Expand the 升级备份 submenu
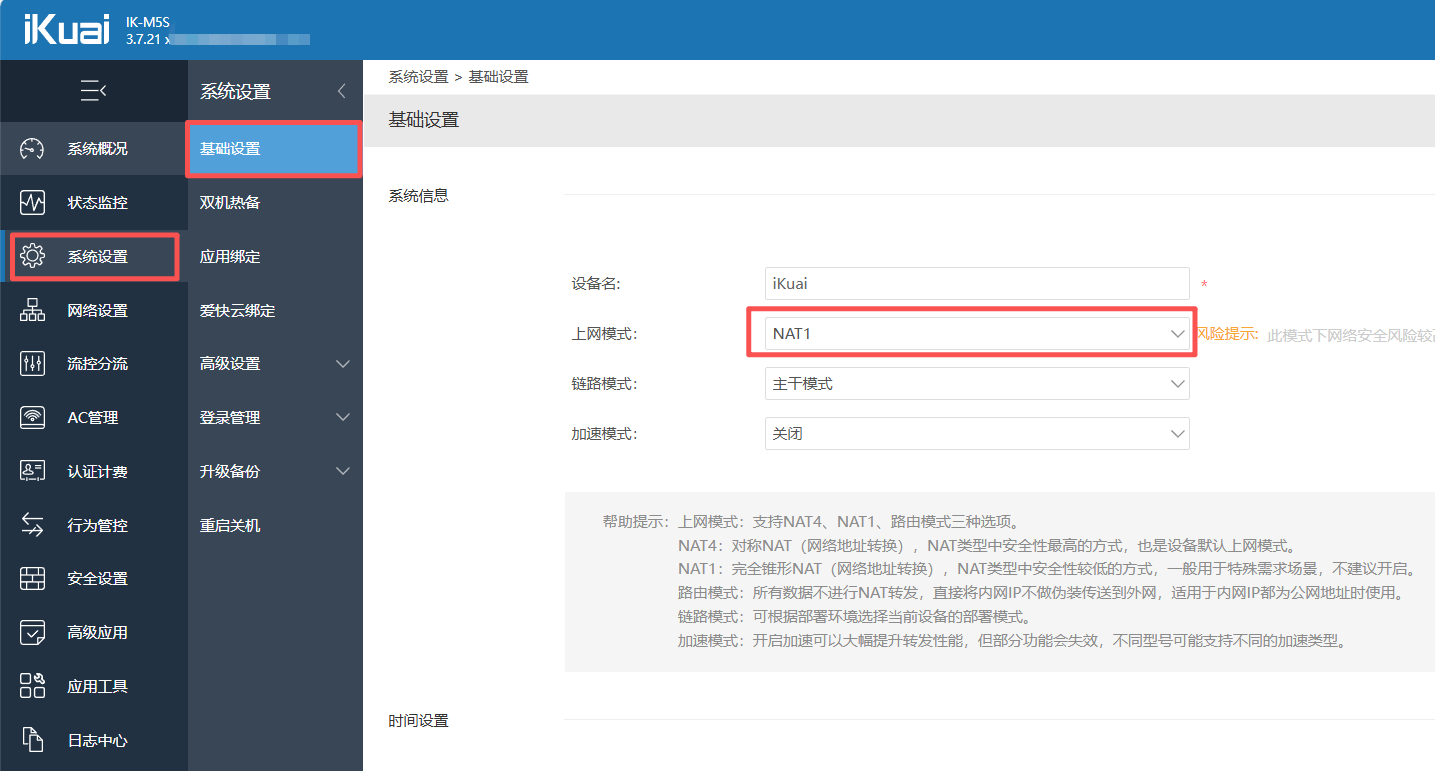The image size is (1435, 771). tap(274, 471)
